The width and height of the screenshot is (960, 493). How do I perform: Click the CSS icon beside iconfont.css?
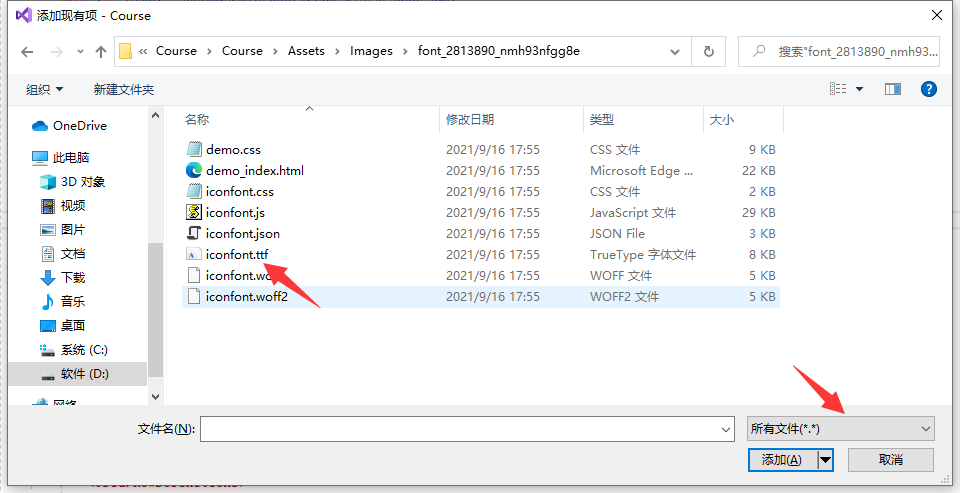(194, 192)
